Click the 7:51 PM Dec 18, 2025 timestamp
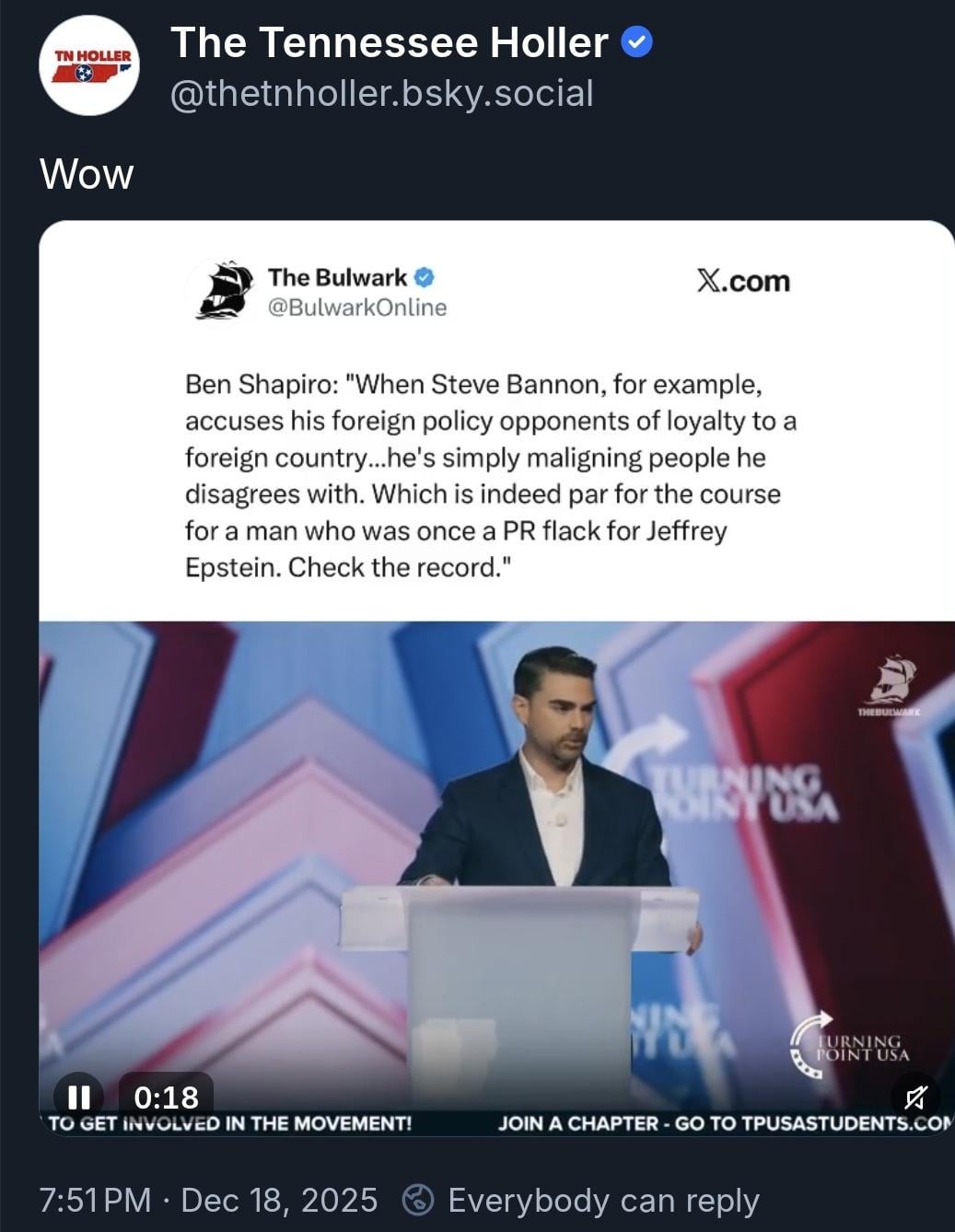 [208, 1200]
